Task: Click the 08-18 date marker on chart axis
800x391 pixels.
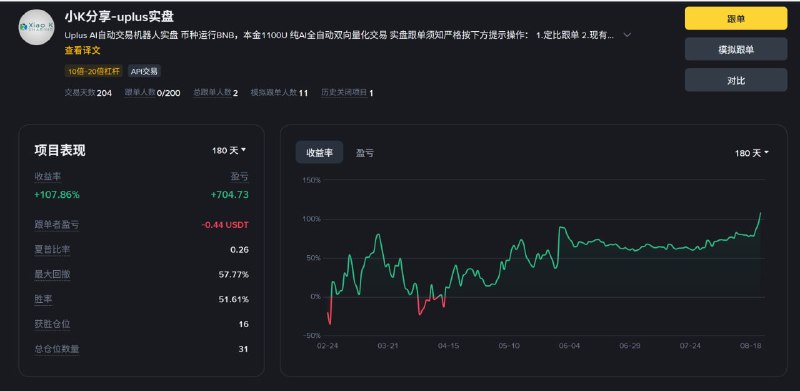Action: pyautogui.click(x=751, y=346)
